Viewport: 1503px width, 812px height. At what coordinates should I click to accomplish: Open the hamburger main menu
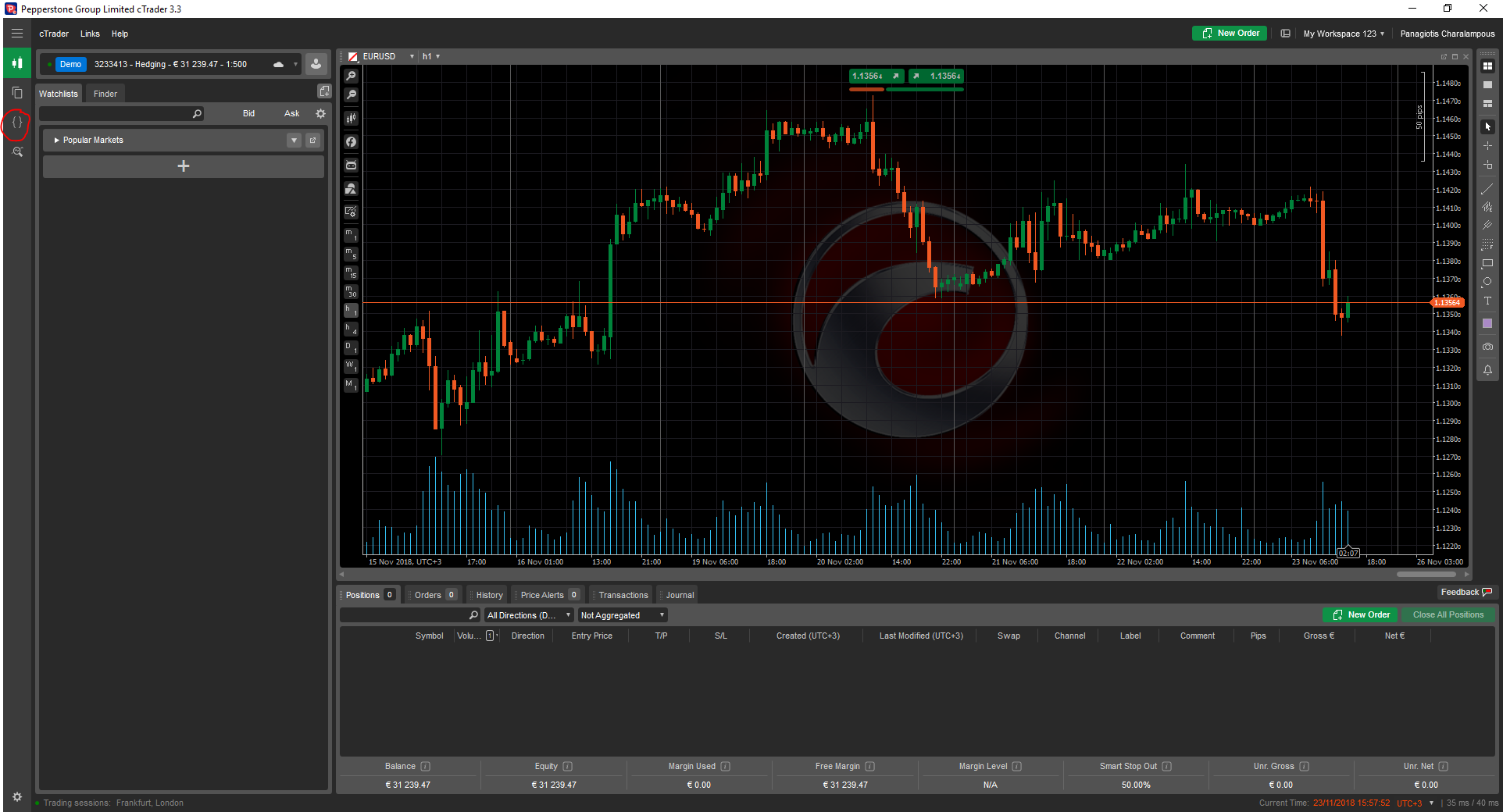coord(17,34)
